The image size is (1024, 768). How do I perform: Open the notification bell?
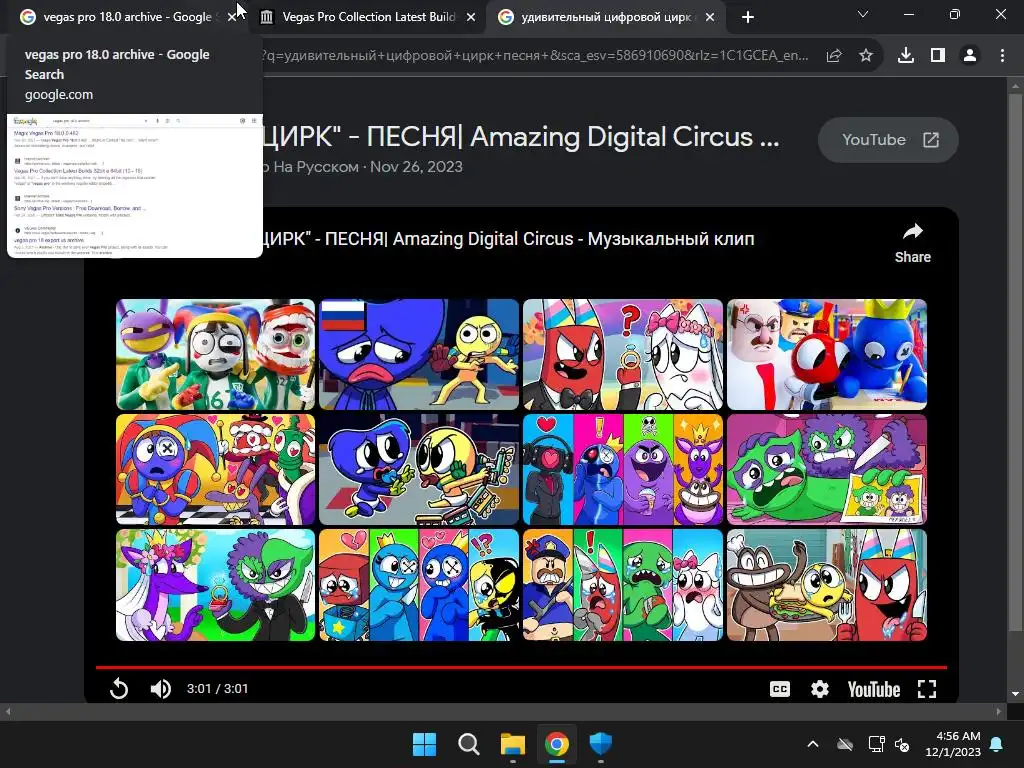click(997, 744)
